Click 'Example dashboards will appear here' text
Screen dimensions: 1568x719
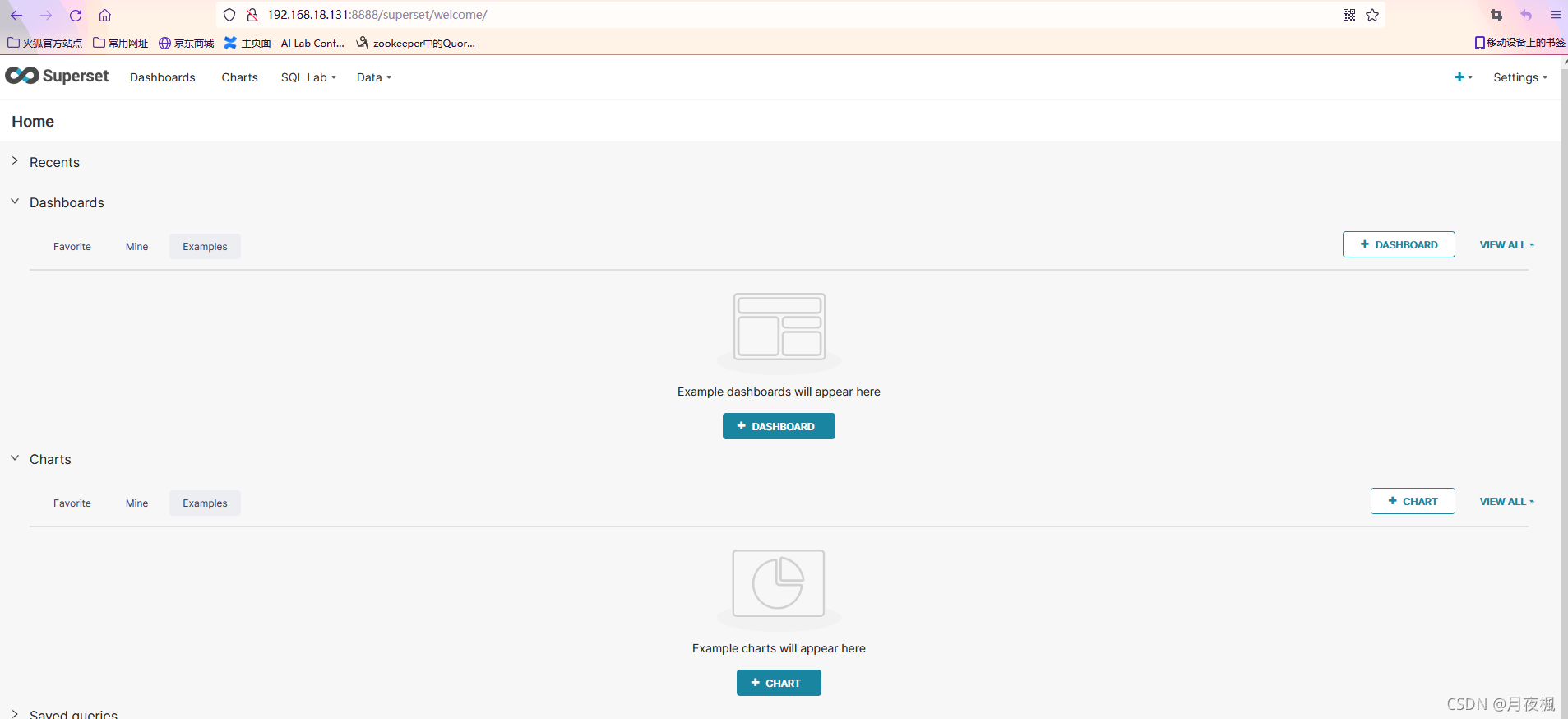point(779,392)
